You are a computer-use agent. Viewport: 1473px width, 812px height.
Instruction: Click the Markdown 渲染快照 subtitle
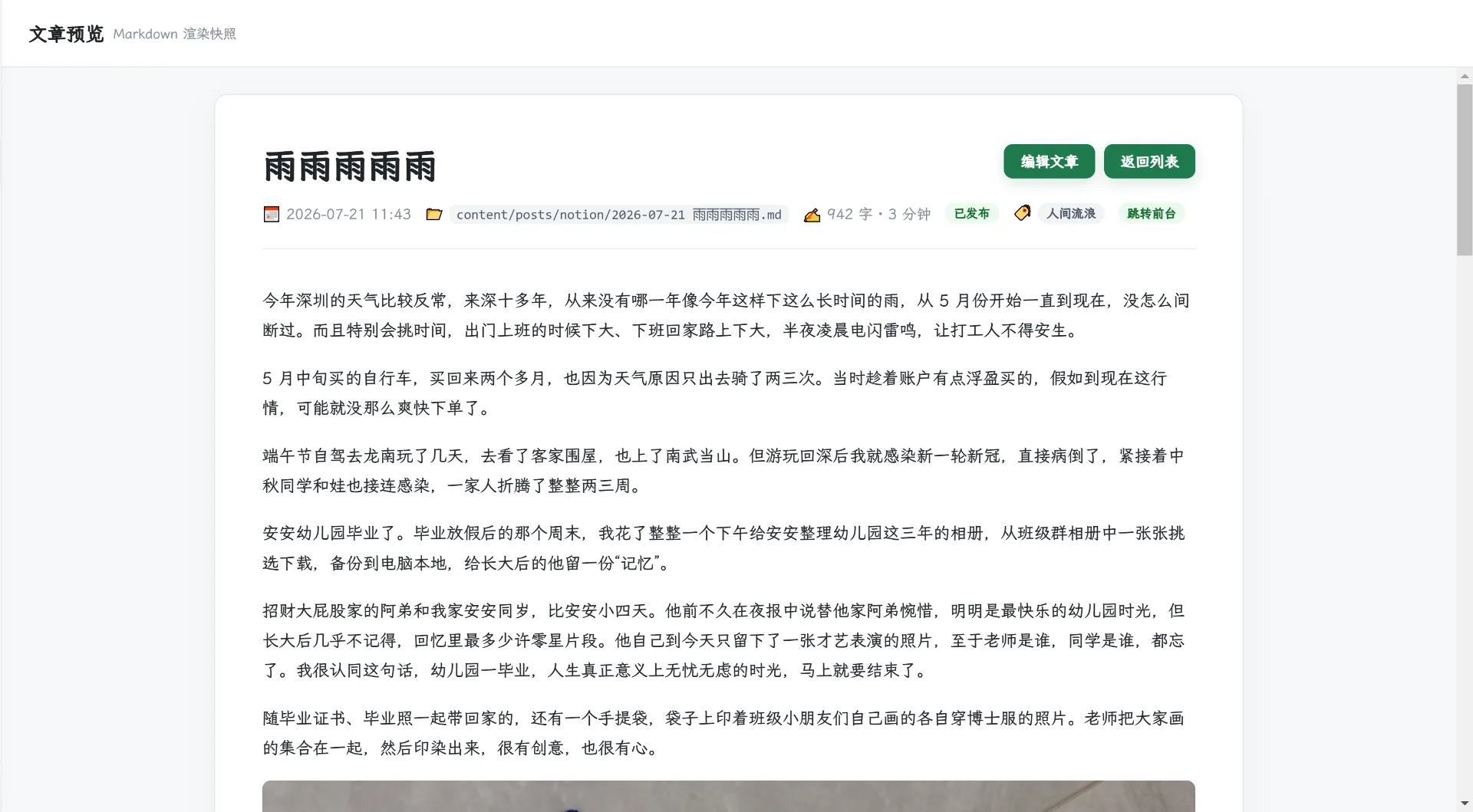(x=175, y=34)
